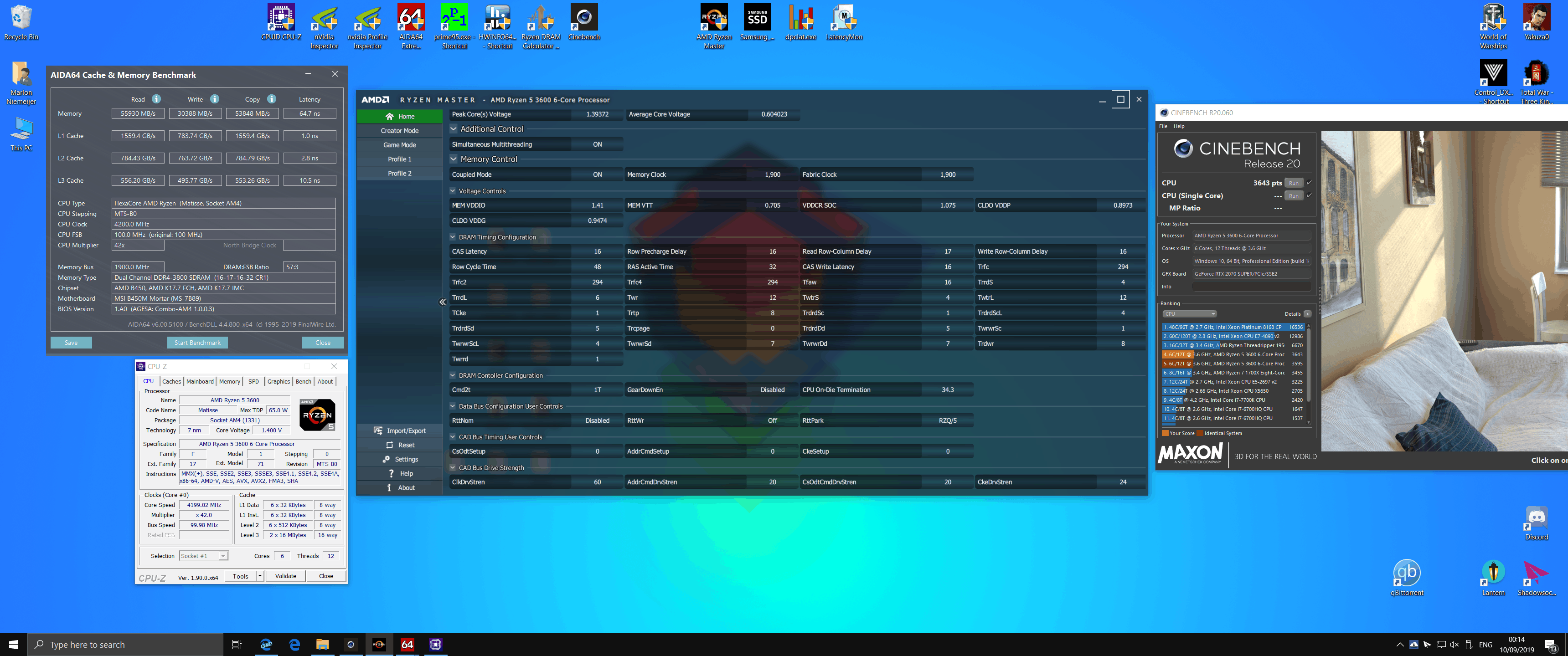Open Cinebench desktop icon
Image resolution: width=1568 pixels, height=656 pixels.
tap(584, 22)
